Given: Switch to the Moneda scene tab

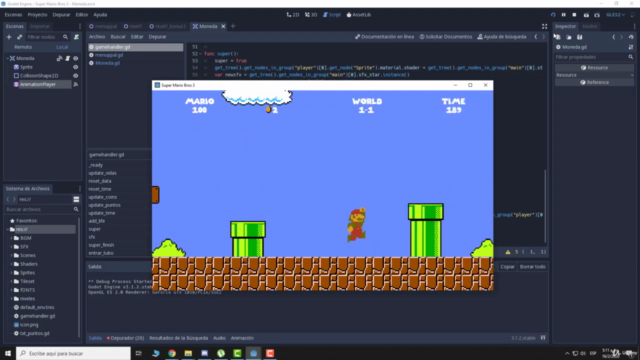Looking at the screenshot, I should point(208,27).
